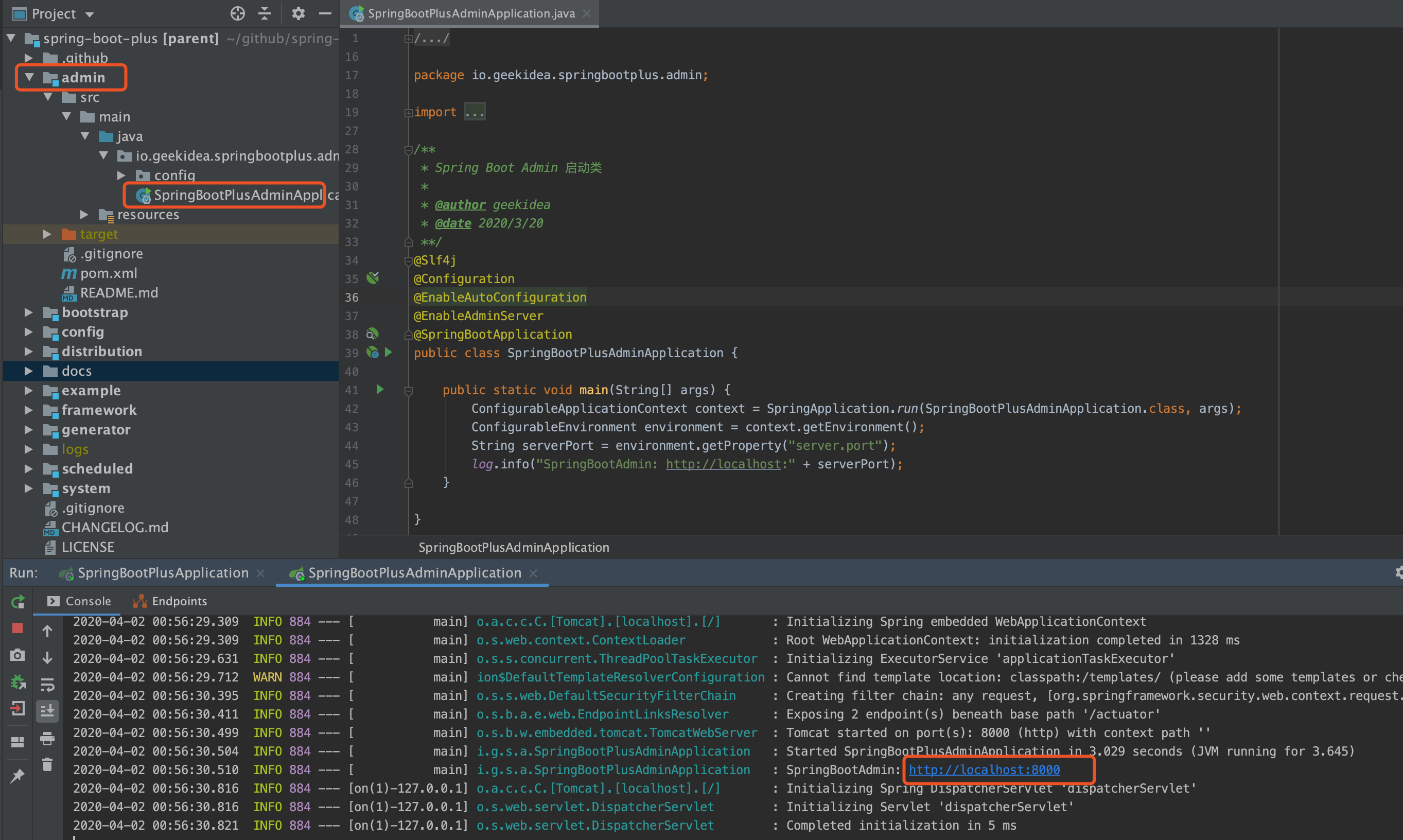Switch to the Endpoints tab

pyautogui.click(x=169, y=601)
